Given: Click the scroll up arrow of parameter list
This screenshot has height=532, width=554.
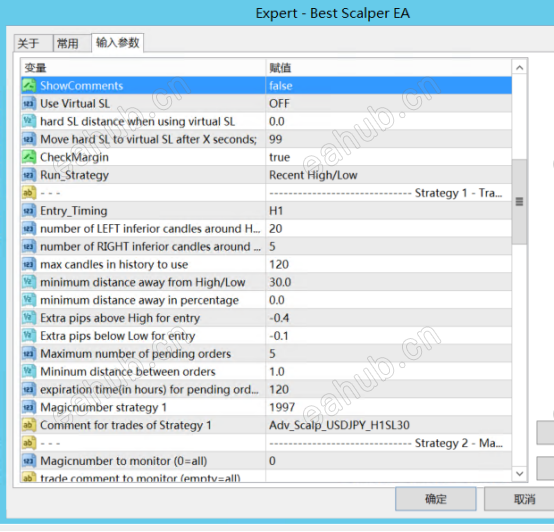Looking at the screenshot, I should click(519, 68).
